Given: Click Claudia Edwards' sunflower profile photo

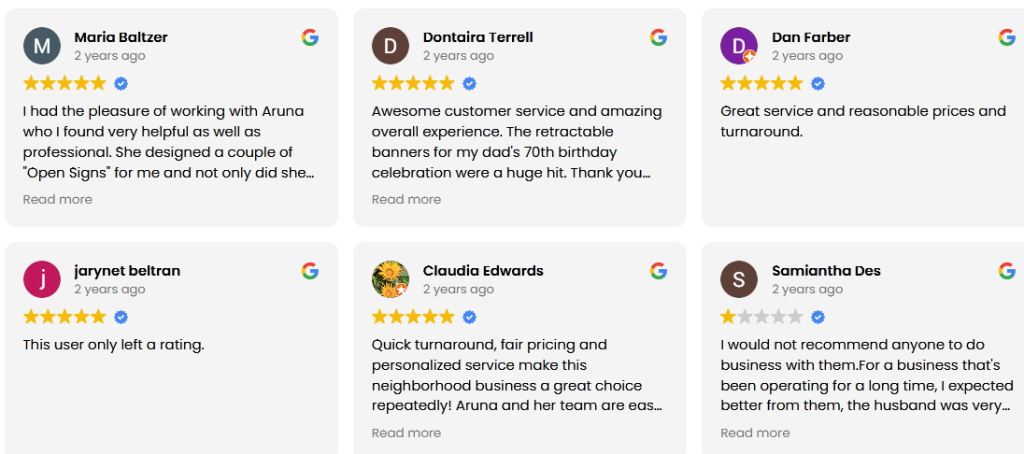Looking at the screenshot, I should (x=390, y=279).
